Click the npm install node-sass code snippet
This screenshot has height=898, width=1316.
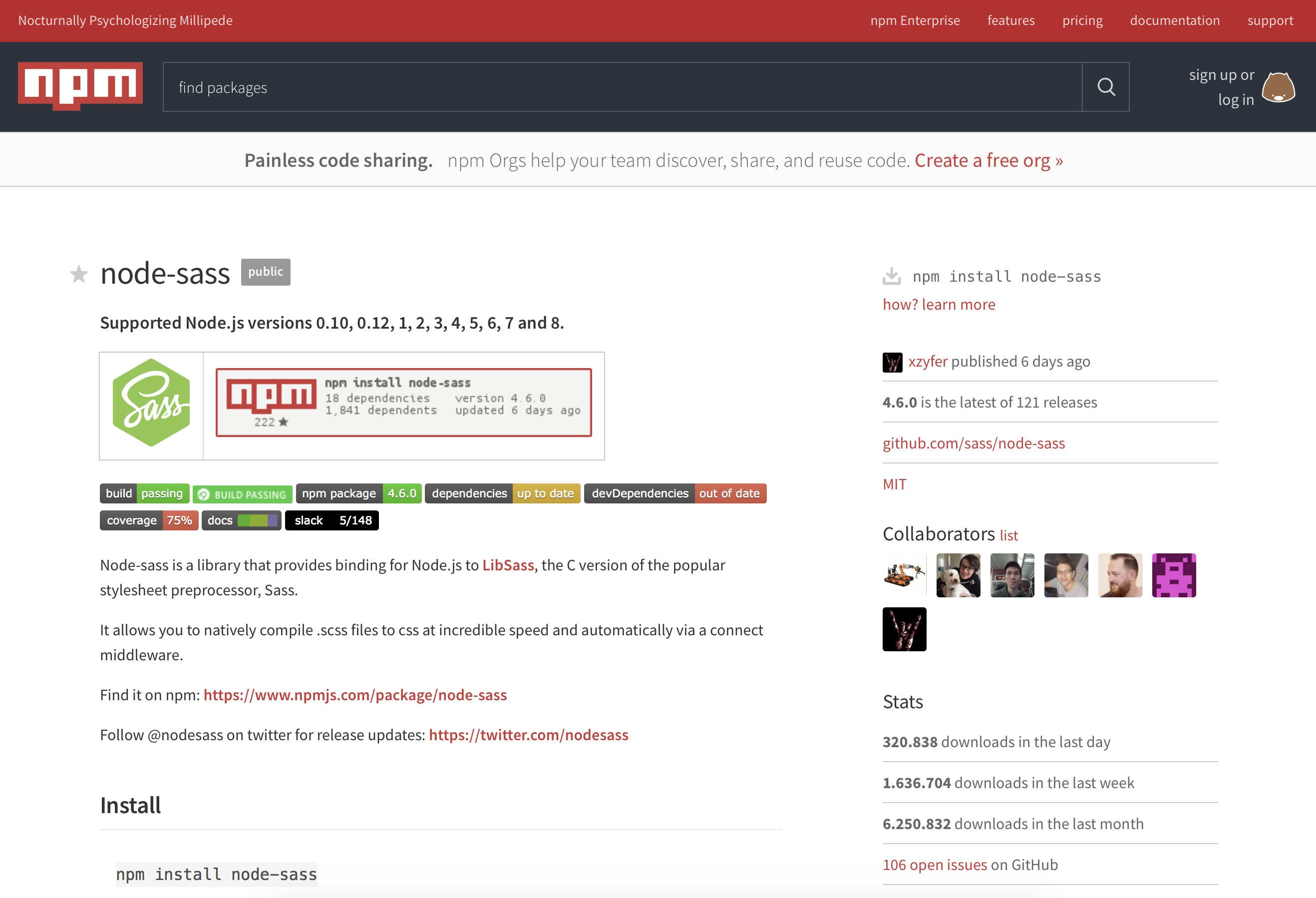point(216,874)
